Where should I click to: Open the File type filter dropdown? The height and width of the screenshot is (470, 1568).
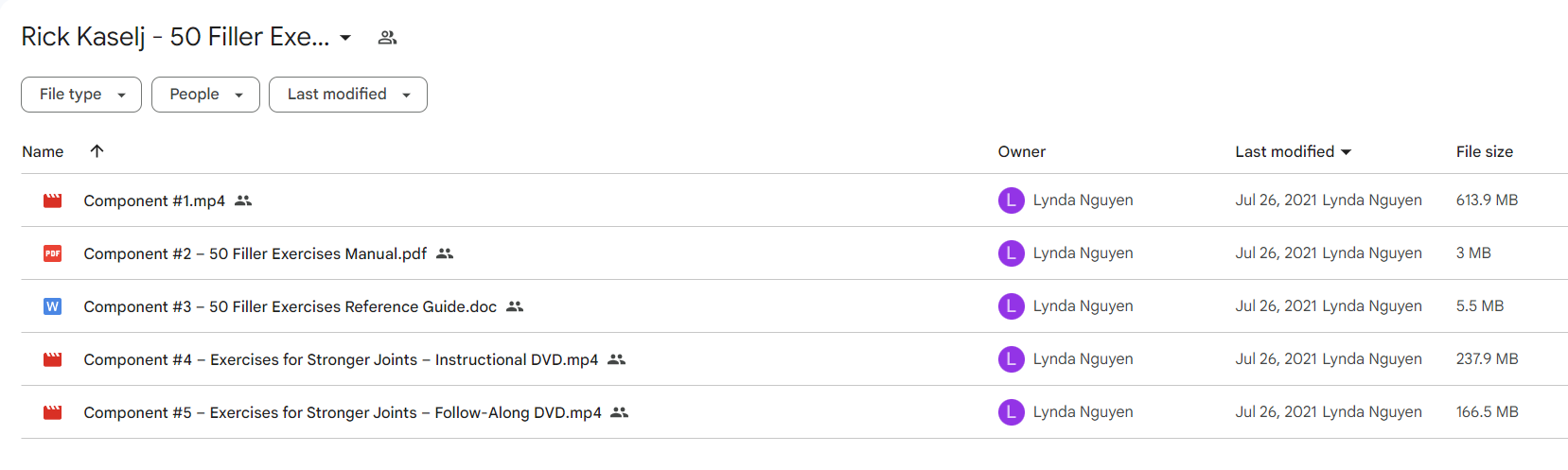tap(81, 95)
